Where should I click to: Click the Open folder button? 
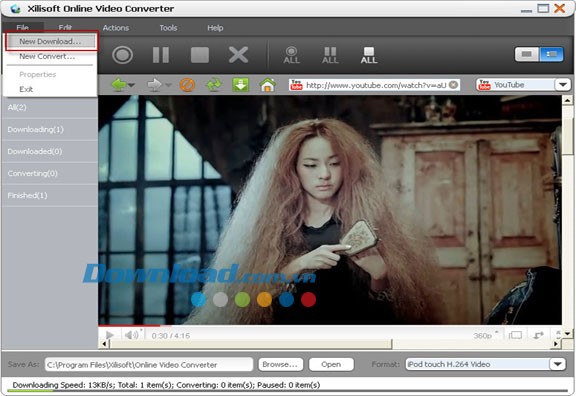tap(331, 364)
